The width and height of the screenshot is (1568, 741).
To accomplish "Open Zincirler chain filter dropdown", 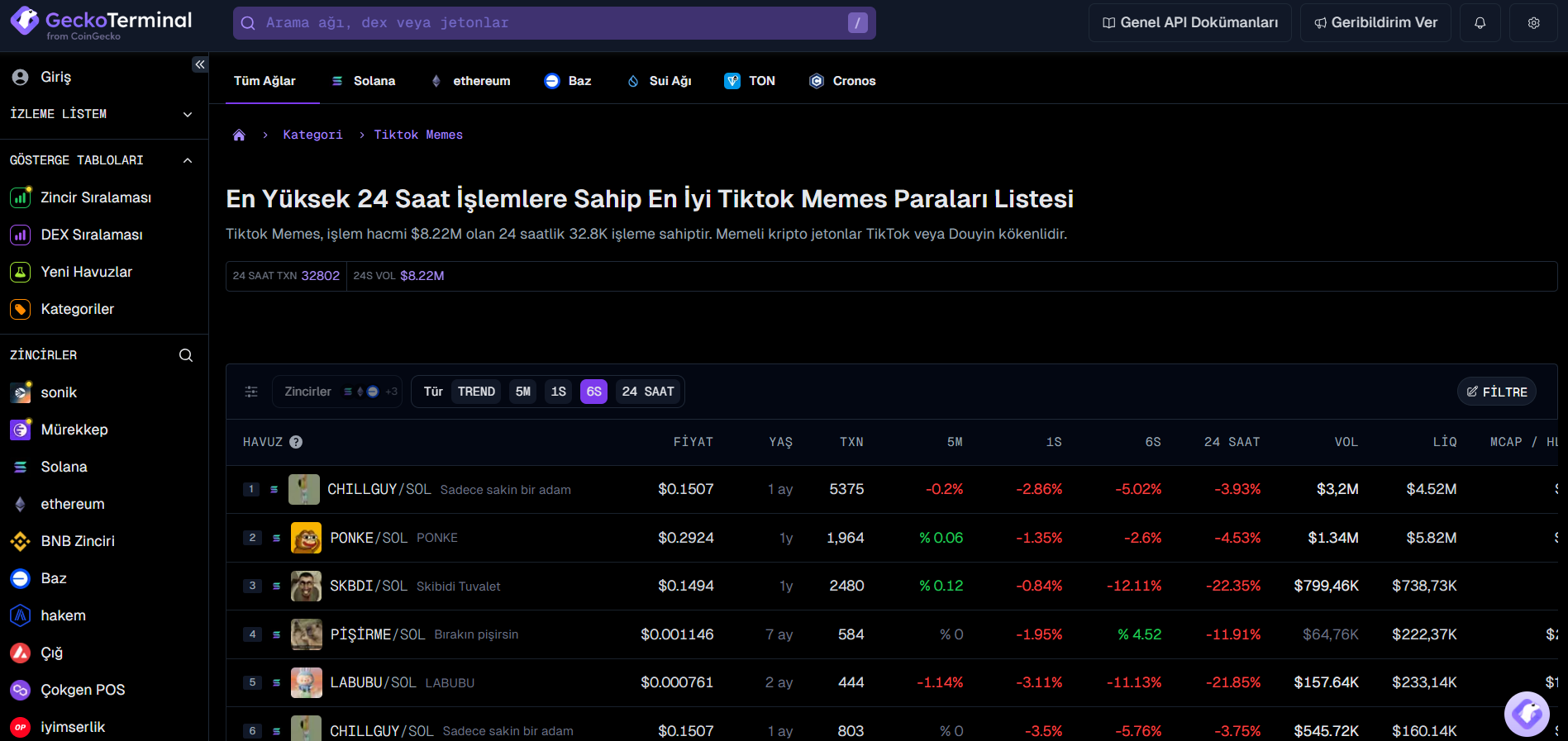I will point(337,392).
